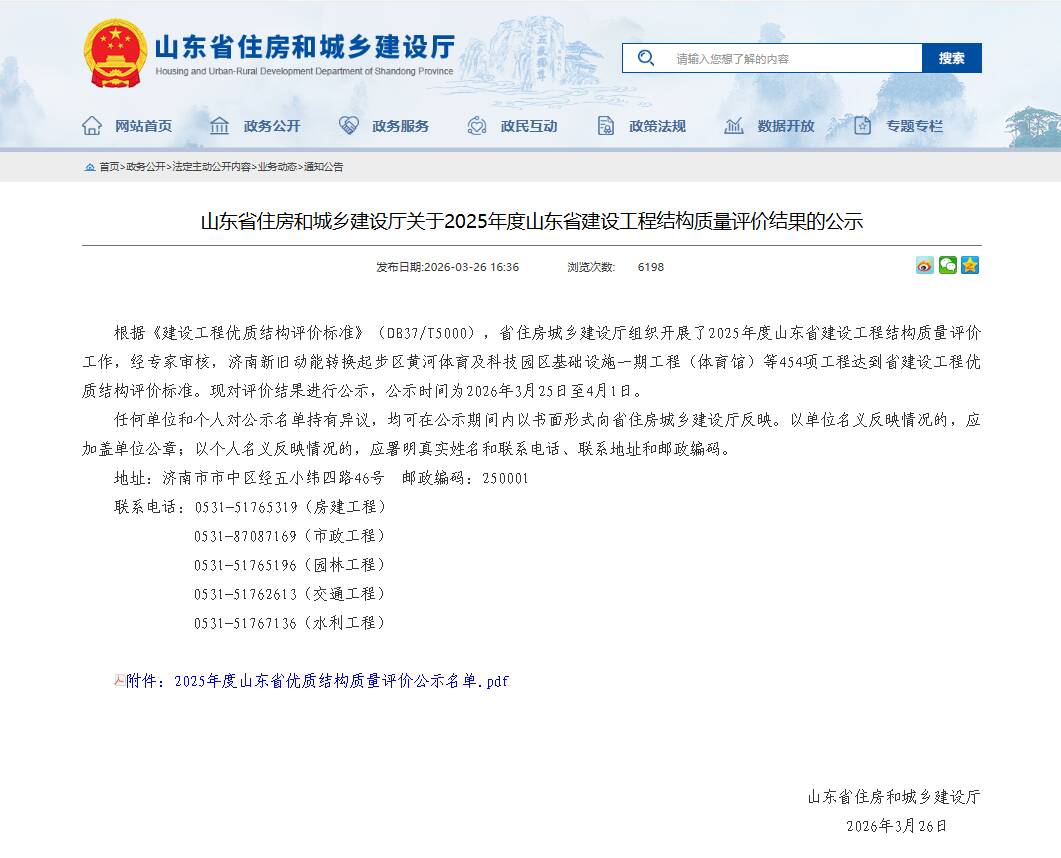Download the 2025年度公示名单 pdf attachment
Viewport: 1061px width, 858px height.
pos(317,681)
